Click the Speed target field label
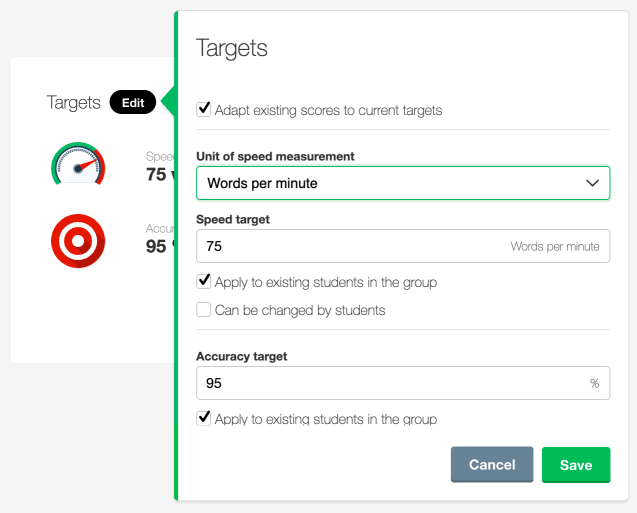The height and width of the screenshot is (513, 637). (232, 219)
